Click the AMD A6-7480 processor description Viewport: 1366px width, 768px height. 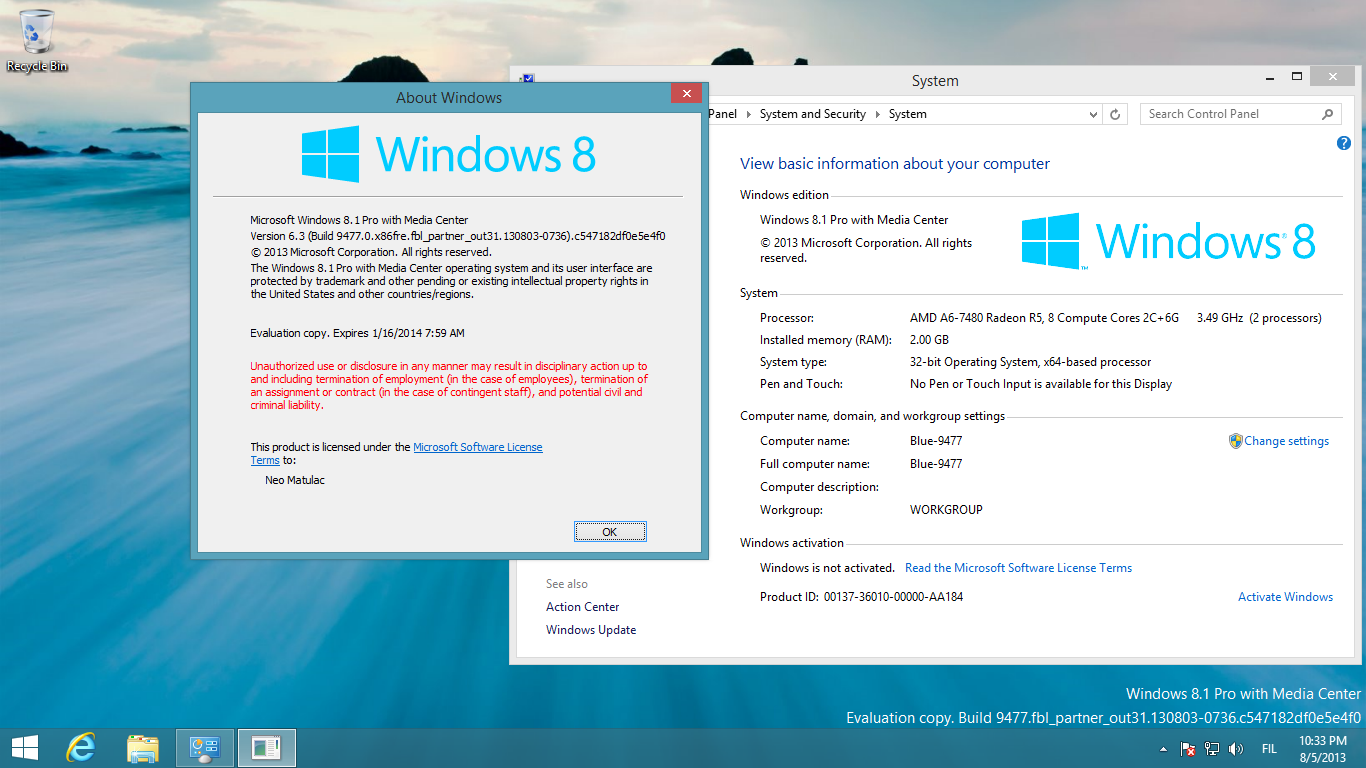pos(1045,318)
